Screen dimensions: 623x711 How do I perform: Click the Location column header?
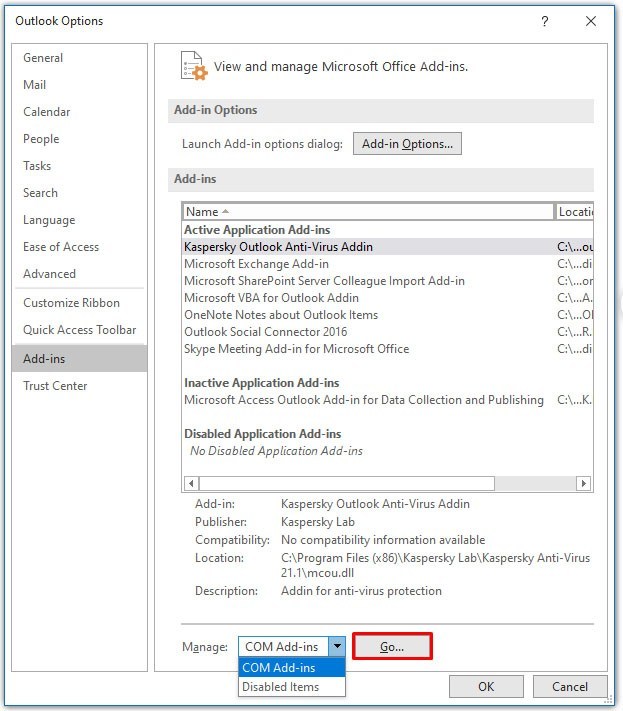[x=574, y=212]
